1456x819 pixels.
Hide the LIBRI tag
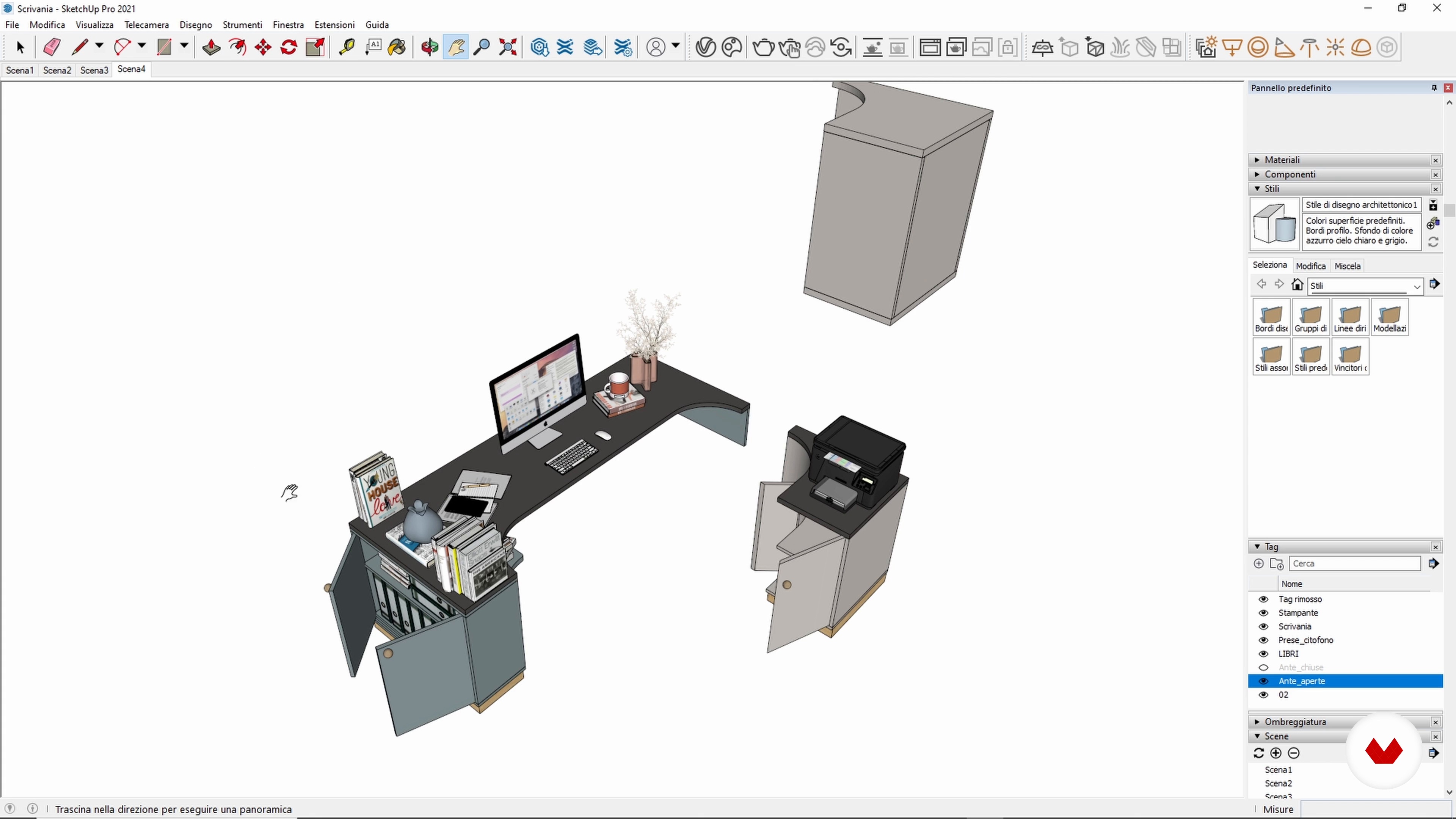tap(1263, 653)
